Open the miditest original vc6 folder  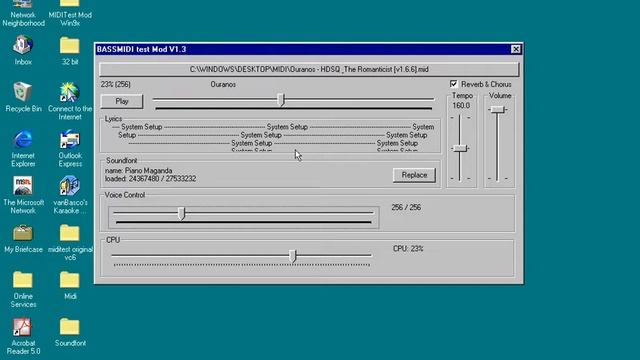(70, 242)
